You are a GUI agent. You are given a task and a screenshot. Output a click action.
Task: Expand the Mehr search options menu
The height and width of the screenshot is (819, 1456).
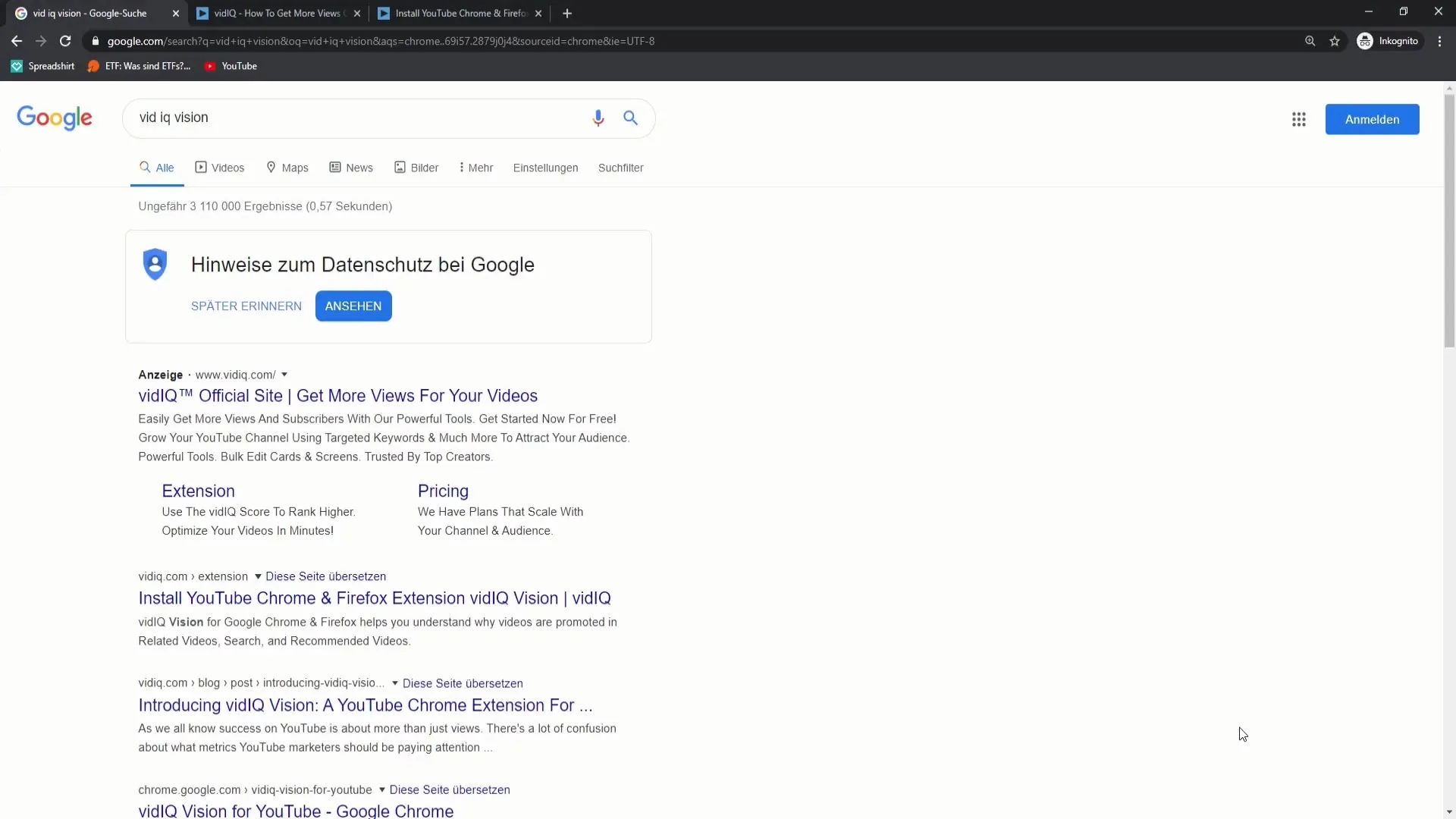coord(476,168)
